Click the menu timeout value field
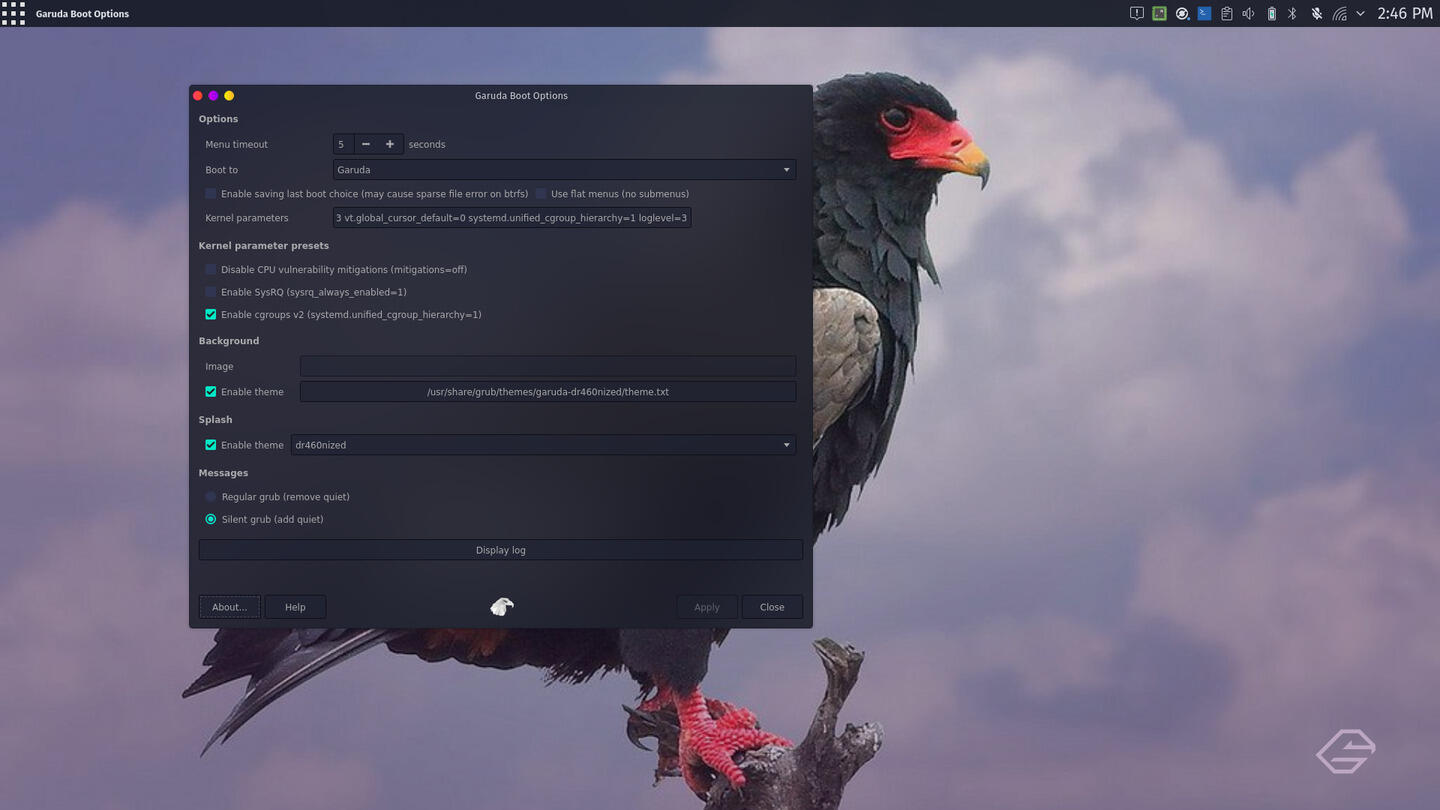 click(343, 144)
